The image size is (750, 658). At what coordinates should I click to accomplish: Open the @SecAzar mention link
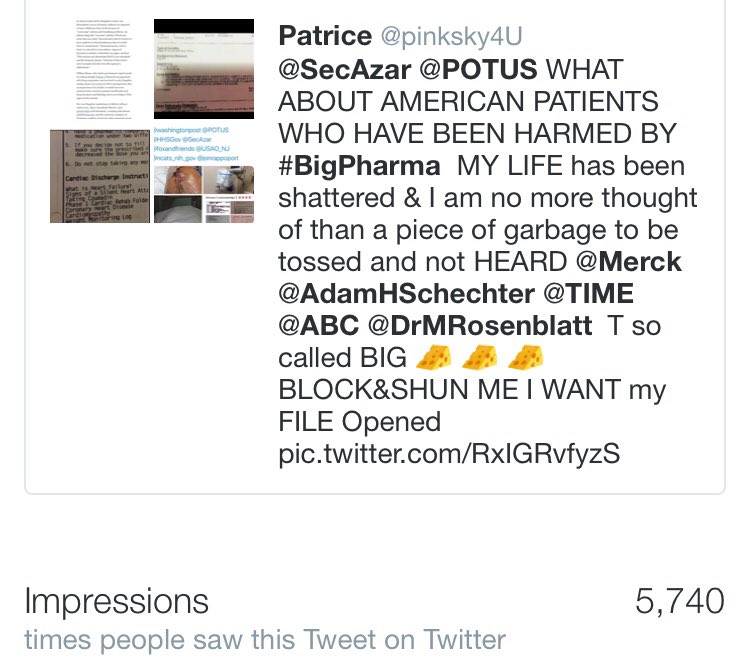coord(344,69)
